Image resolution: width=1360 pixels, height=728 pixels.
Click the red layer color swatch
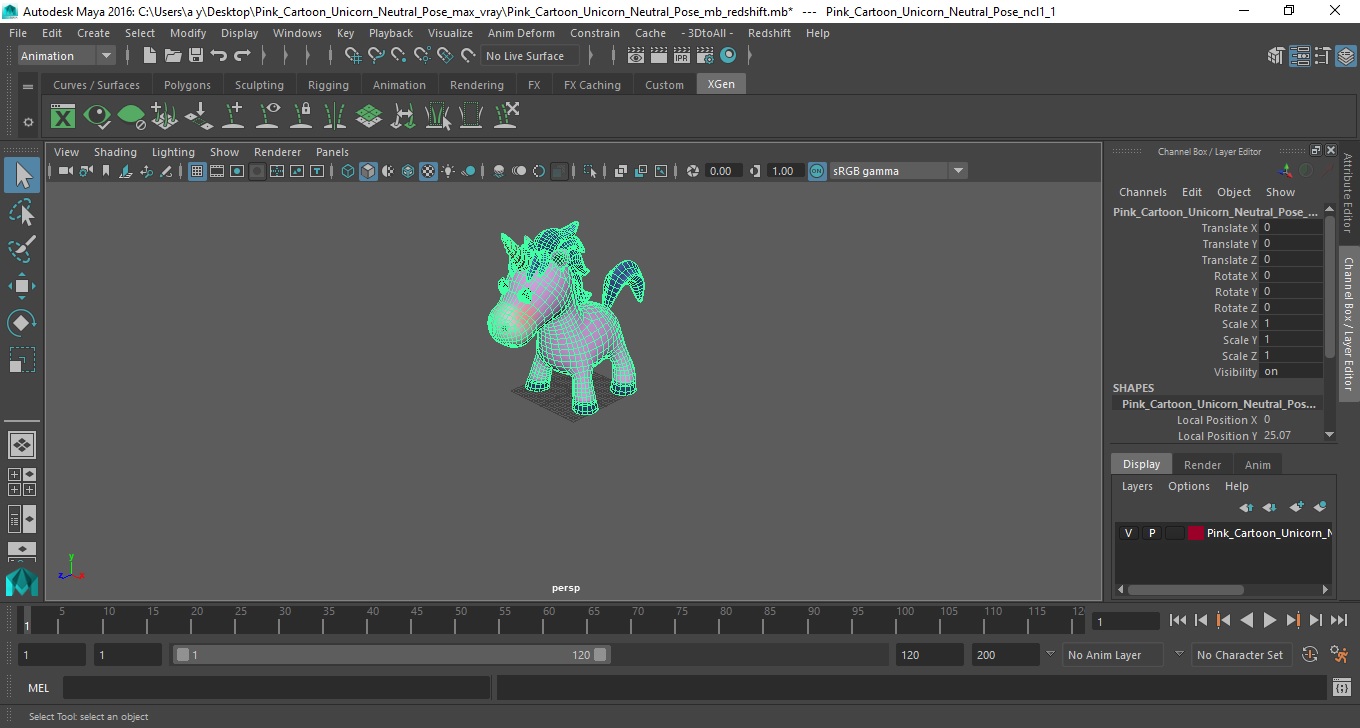click(1196, 533)
